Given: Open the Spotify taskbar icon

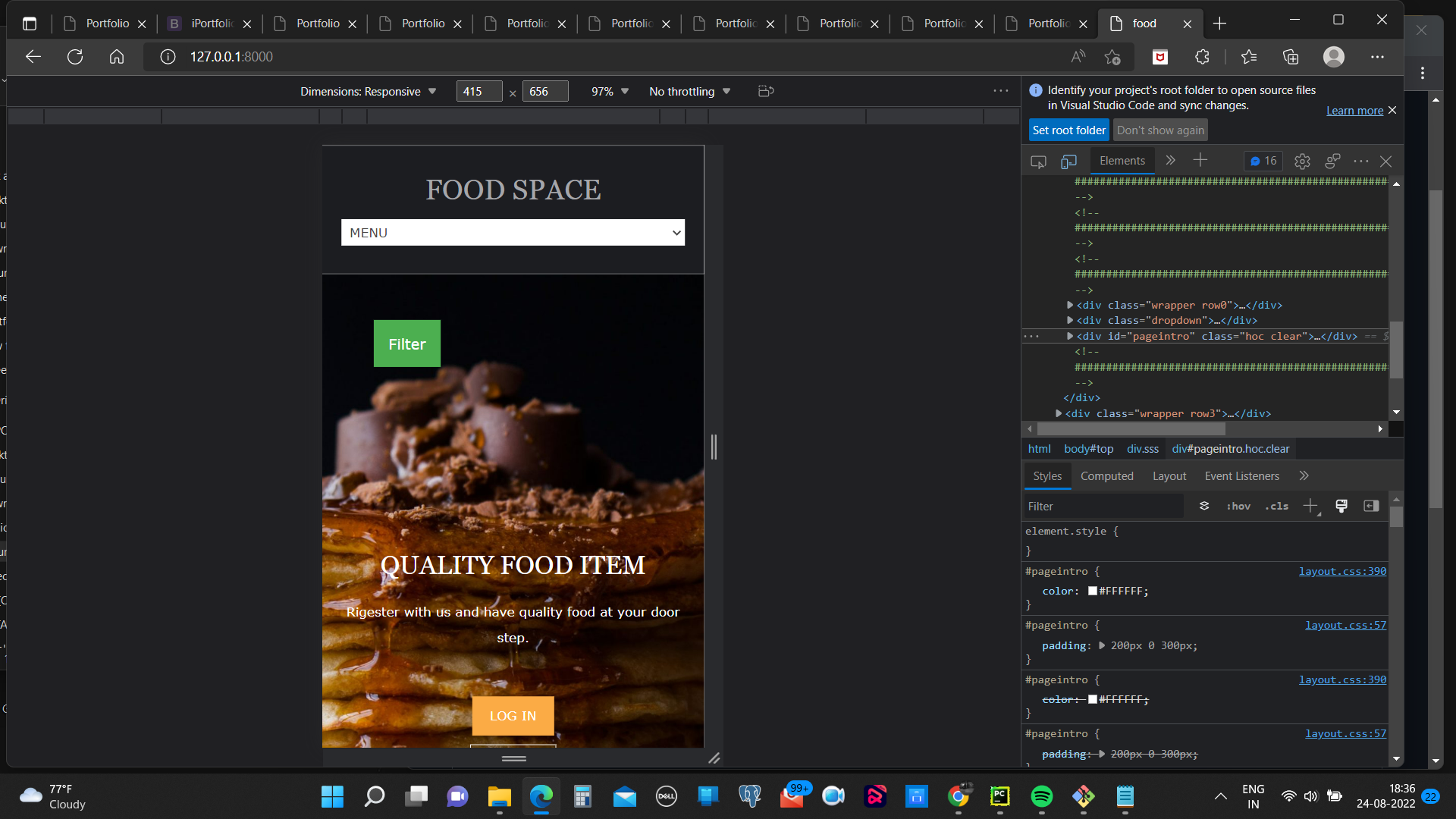Looking at the screenshot, I should pos(1041,796).
